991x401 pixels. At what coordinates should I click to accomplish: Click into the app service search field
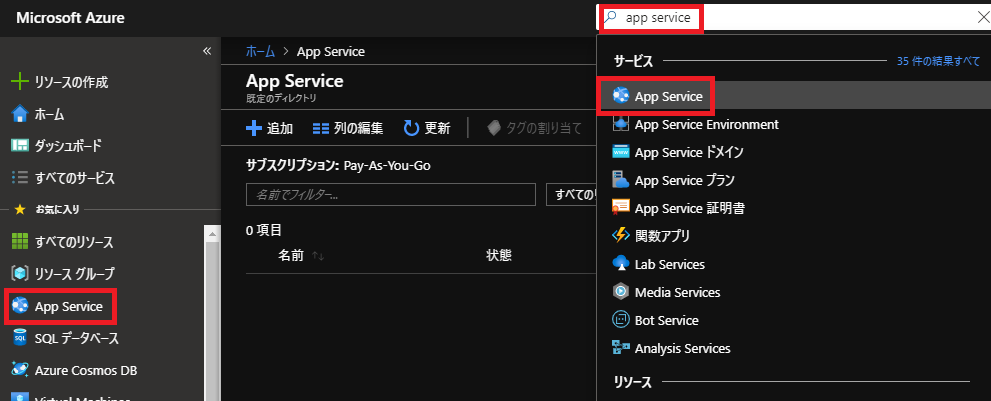tap(795, 18)
